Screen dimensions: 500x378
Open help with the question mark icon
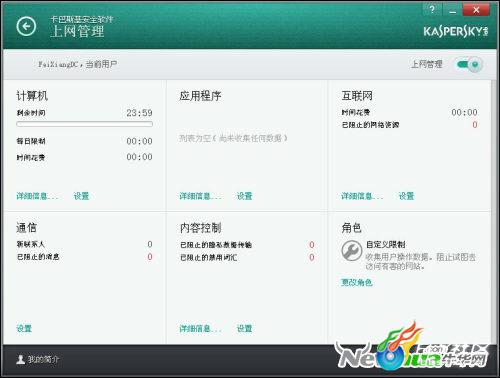(432, 10)
